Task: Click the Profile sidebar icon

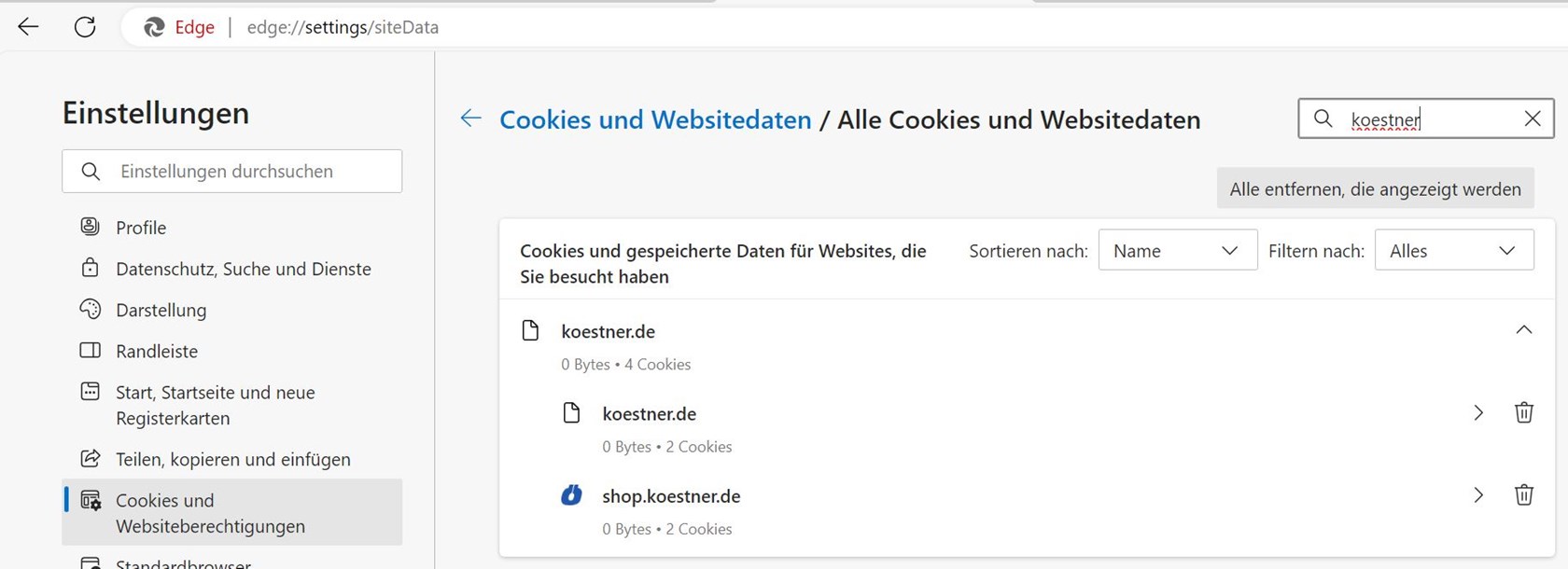Action: tap(91, 227)
